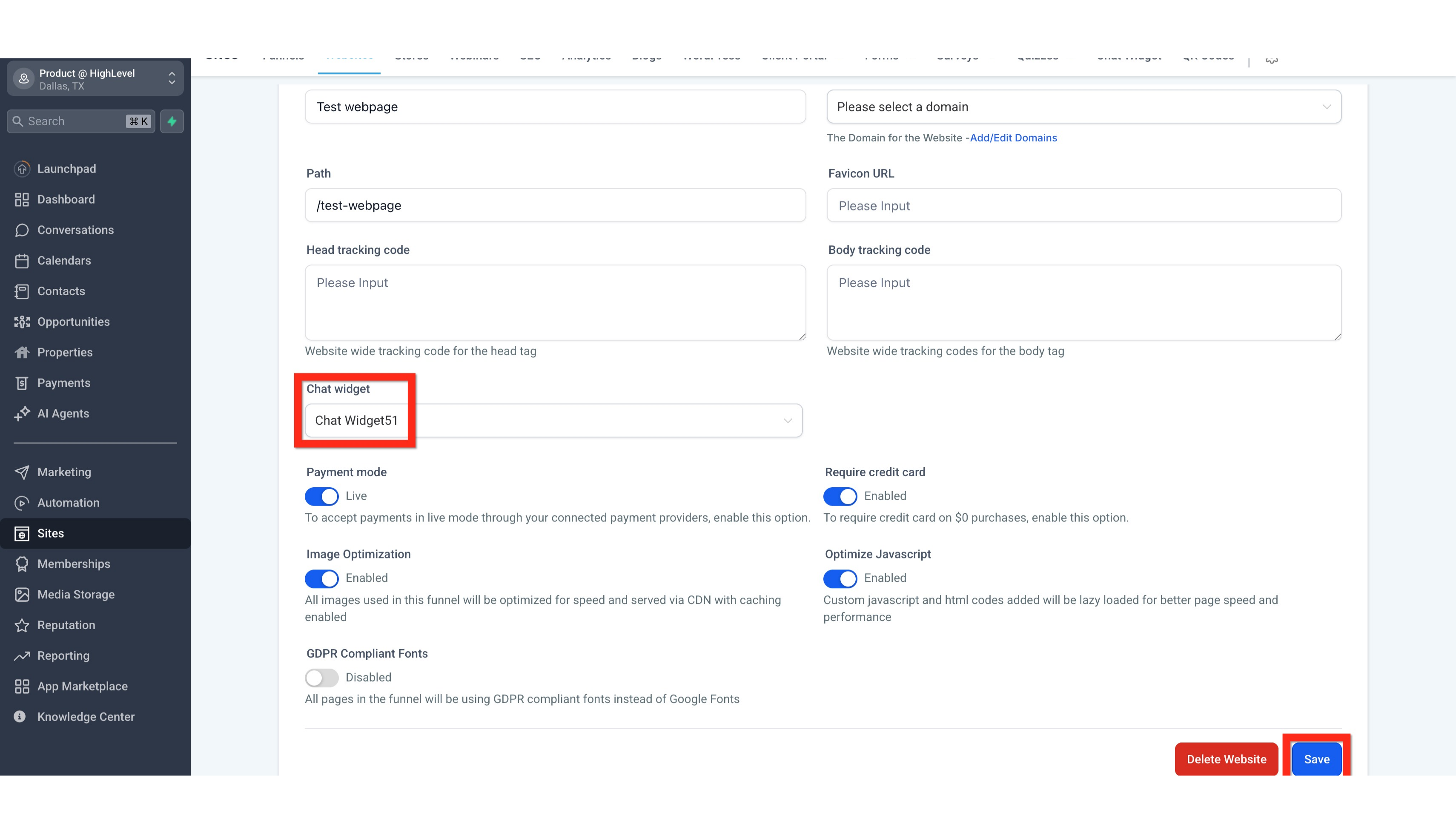
Task: Open Media Storage via its image icon
Action: pos(22,595)
